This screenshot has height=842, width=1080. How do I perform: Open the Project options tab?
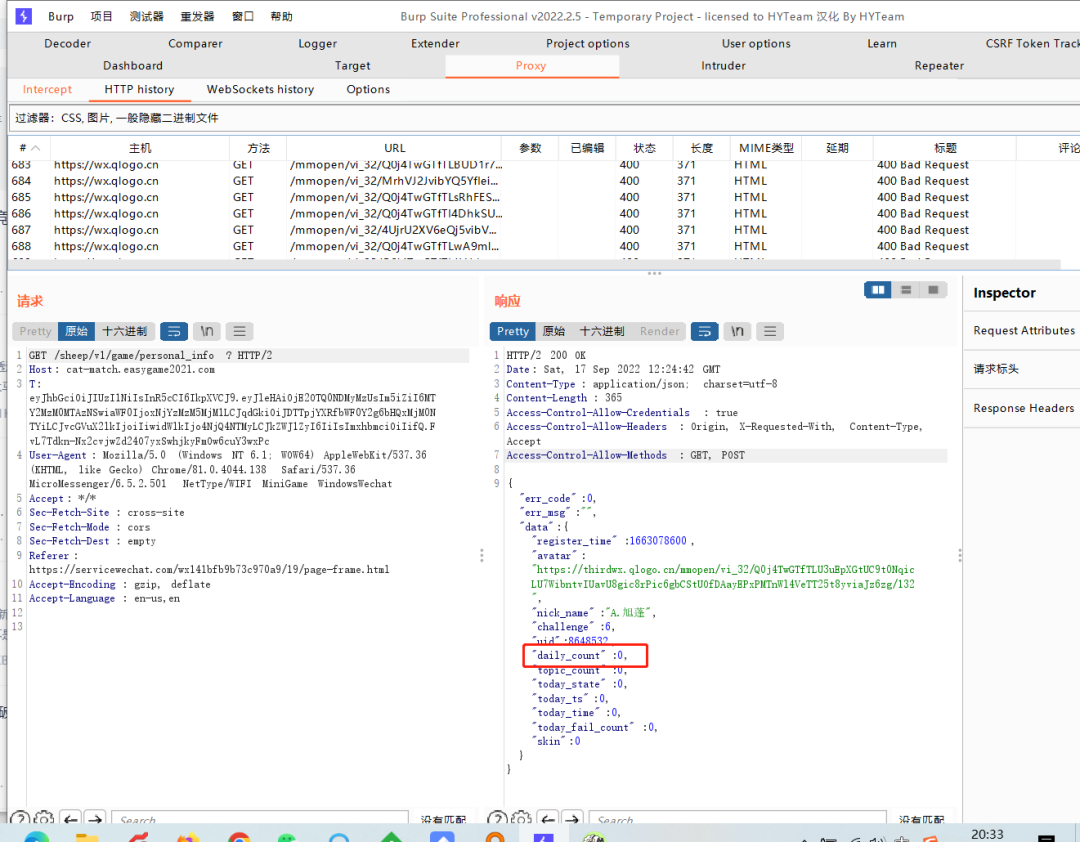(x=588, y=43)
